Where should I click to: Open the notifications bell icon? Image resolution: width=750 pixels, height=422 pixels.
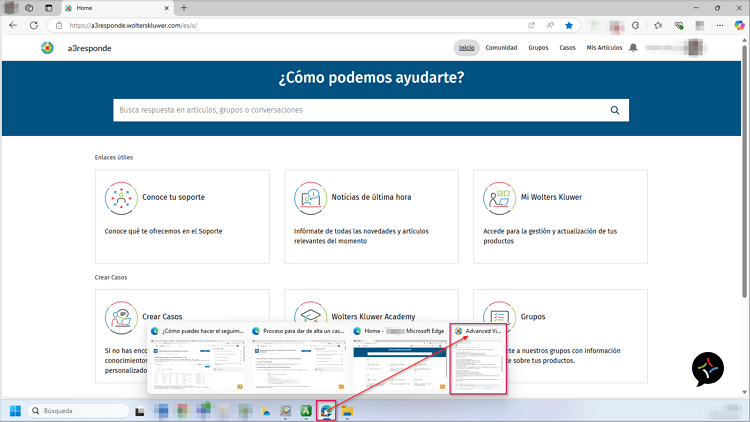pos(633,47)
